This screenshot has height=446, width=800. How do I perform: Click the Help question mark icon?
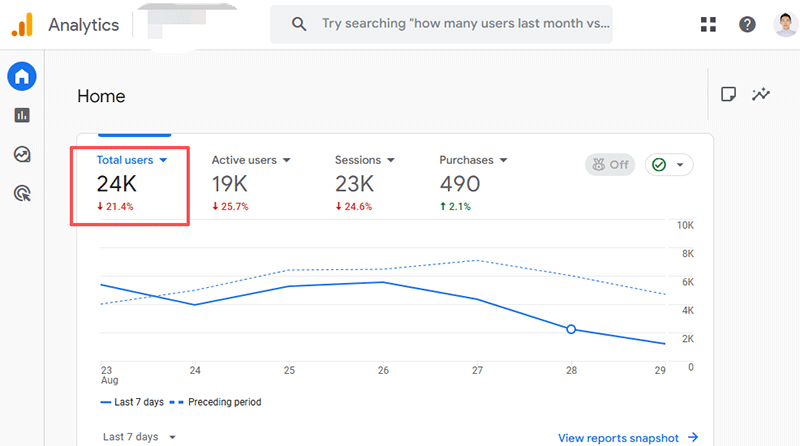coord(747,24)
